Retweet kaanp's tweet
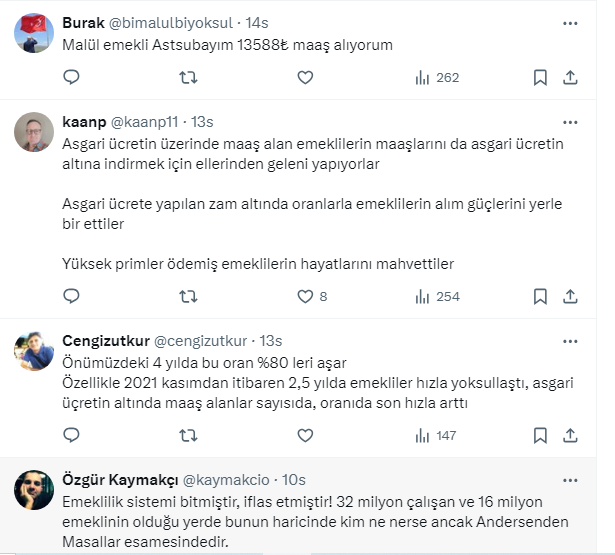The image size is (615, 555). [187, 296]
